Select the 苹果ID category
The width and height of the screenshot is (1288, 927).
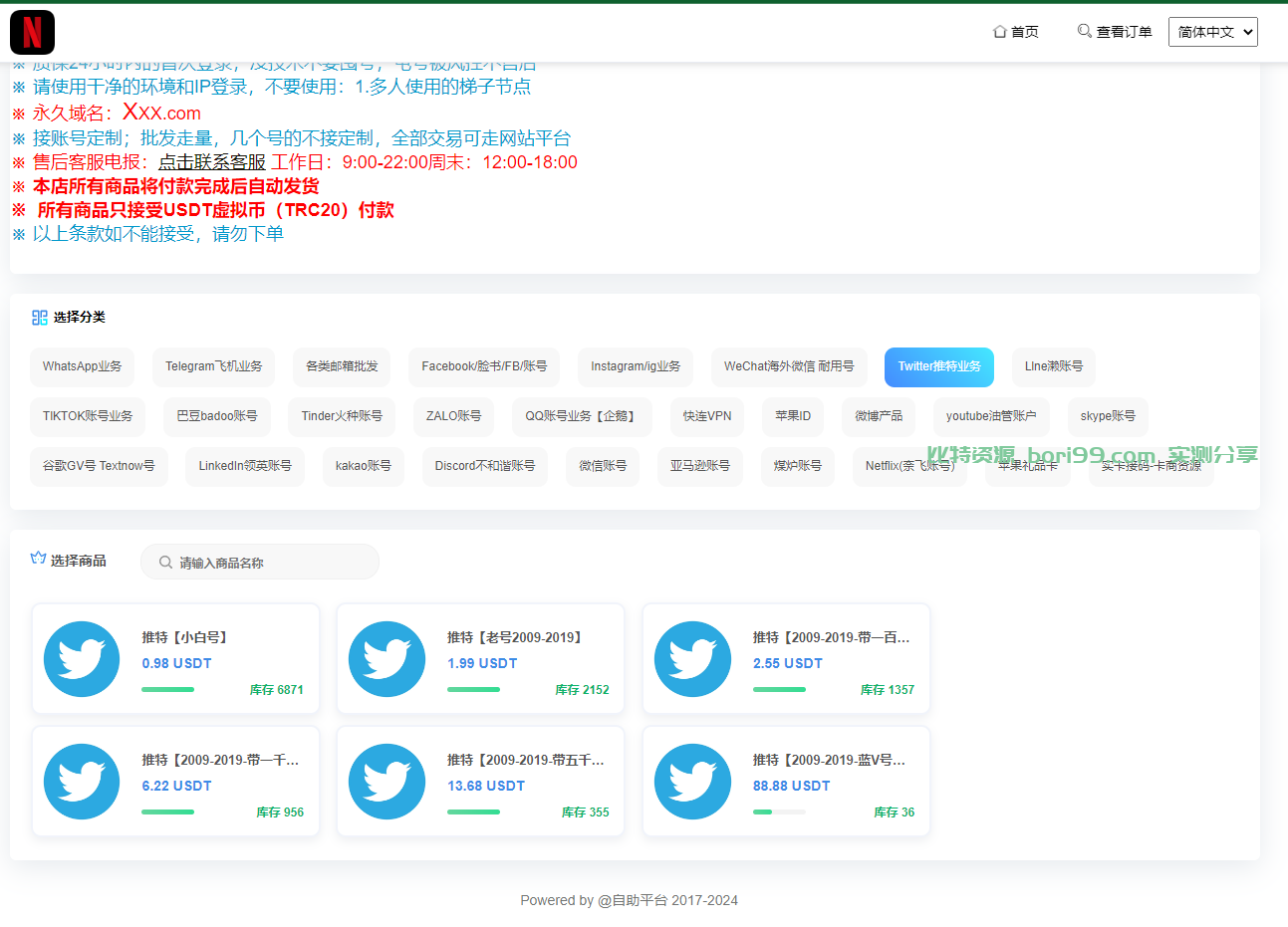pyautogui.click(x=793, y=416)
